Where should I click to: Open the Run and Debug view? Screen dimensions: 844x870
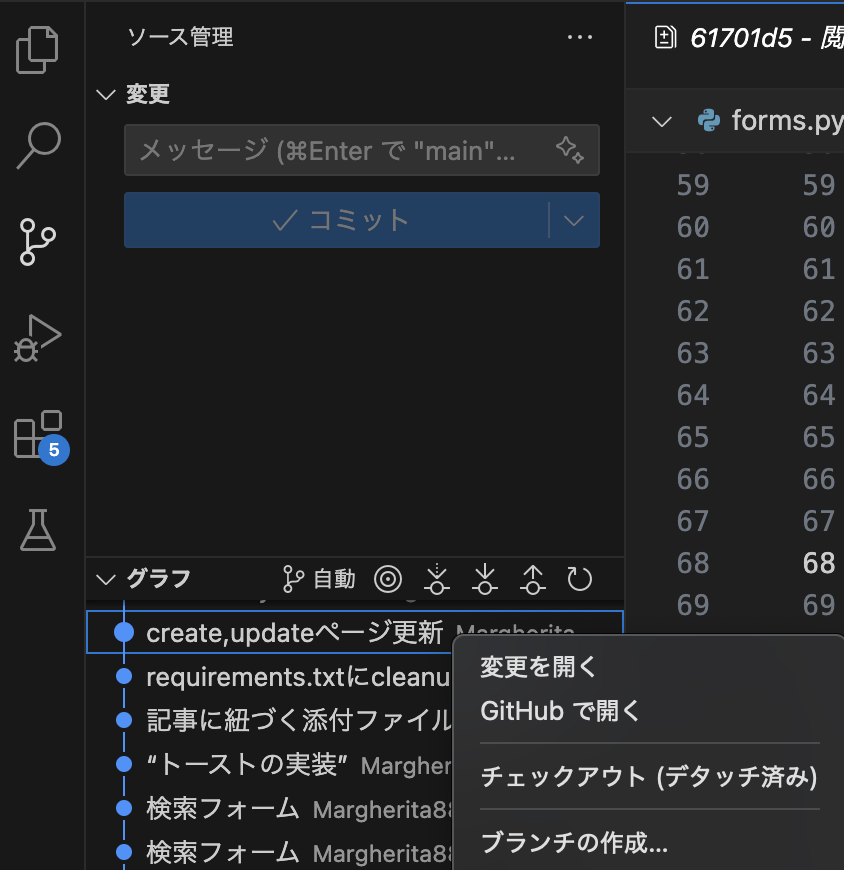37,337
